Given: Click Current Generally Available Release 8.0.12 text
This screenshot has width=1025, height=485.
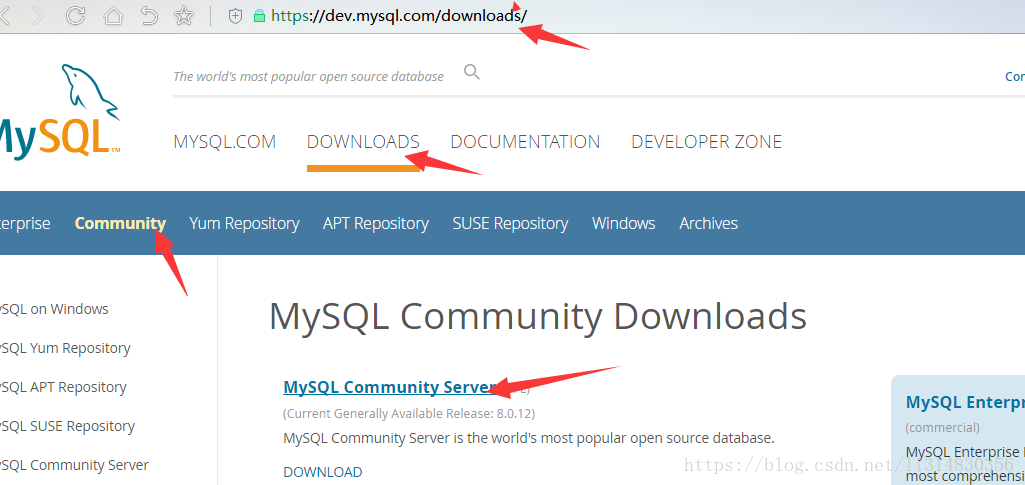Looking at the screenshot, I should tap(409, 414).
